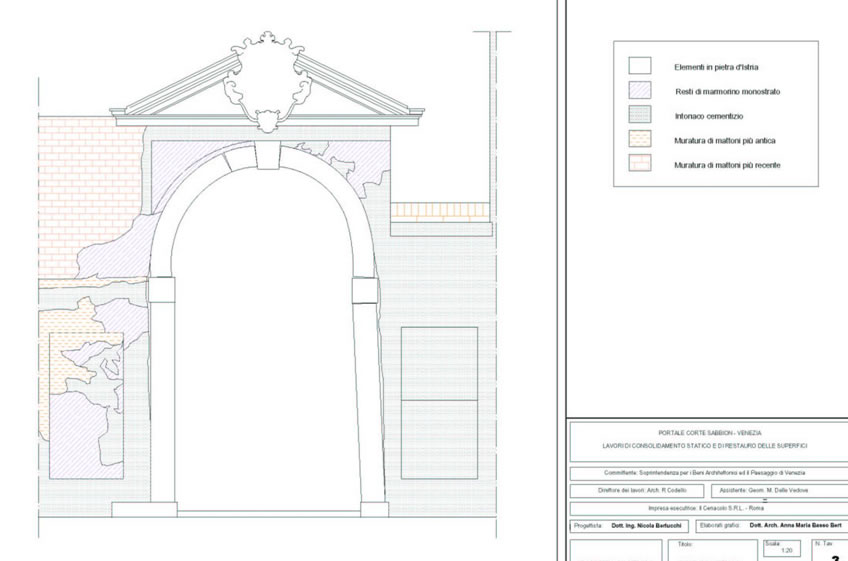
Task: Click the 'Titolo:' field label
Action: tap(685, 544)
